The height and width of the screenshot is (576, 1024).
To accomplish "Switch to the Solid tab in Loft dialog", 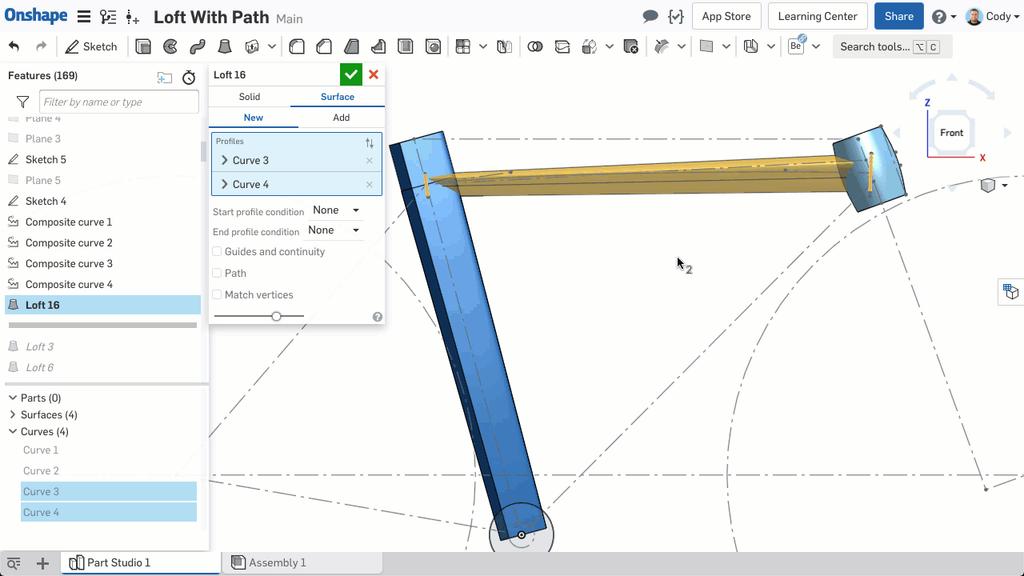I will [248, 96].
